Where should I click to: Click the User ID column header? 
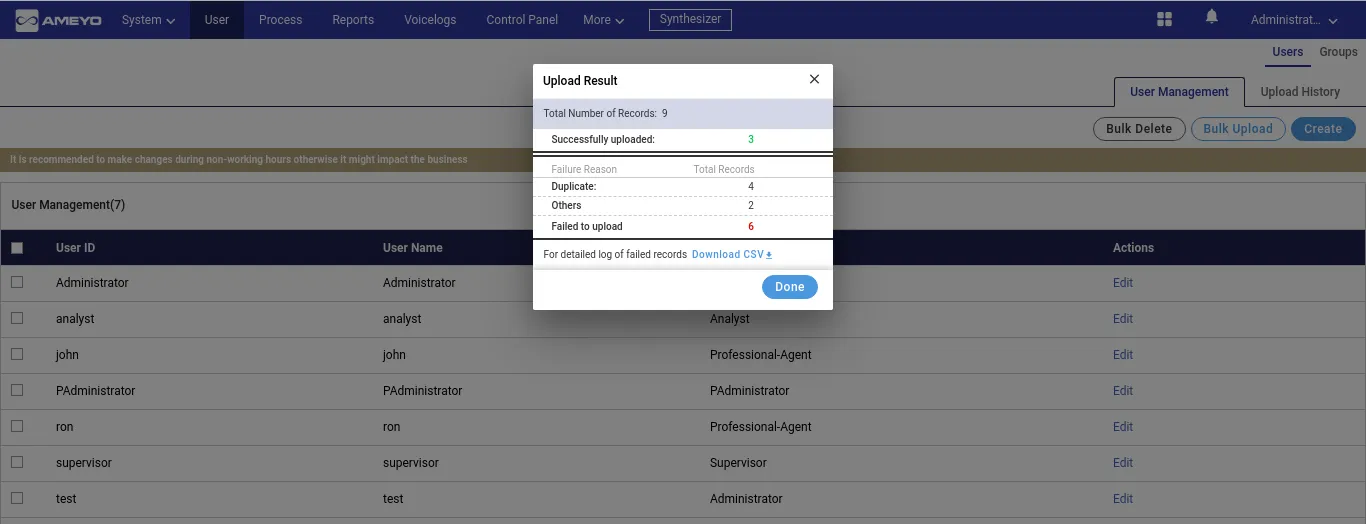point(75,248)
